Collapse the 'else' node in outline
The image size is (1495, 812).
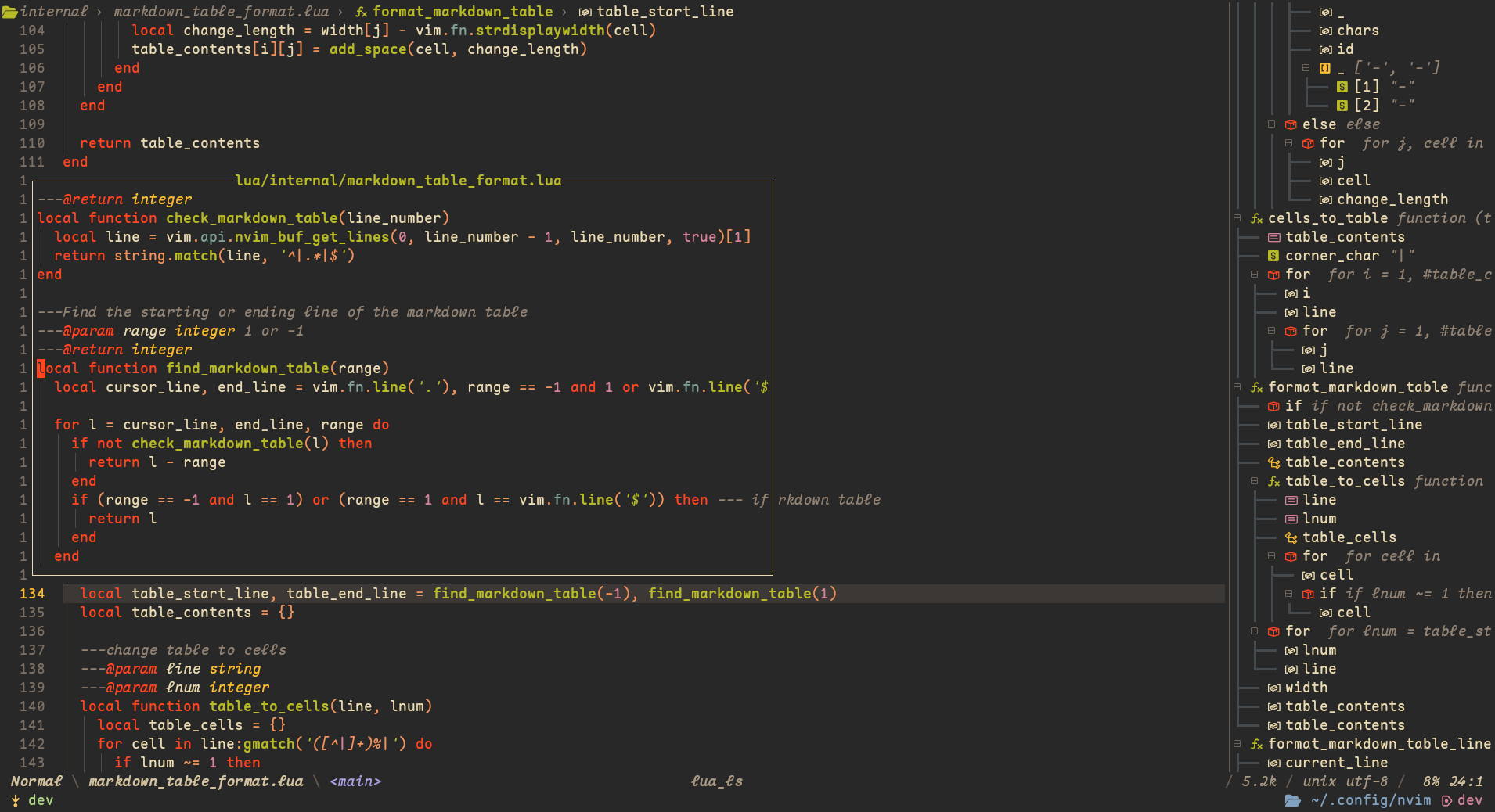pyautogui.click(x=1271, y=124)
